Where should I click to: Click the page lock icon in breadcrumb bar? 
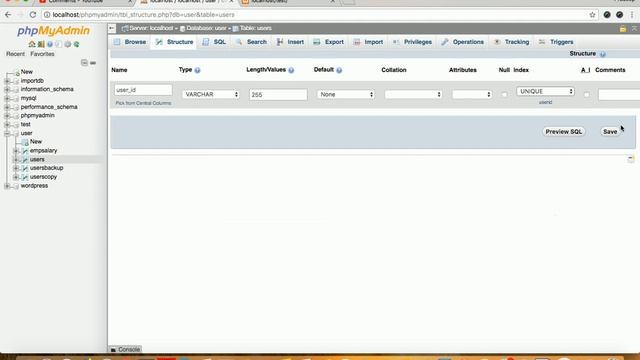(x=623, y=29)
